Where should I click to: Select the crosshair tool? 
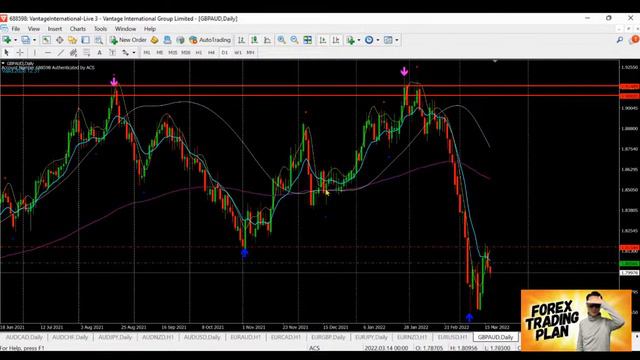20,53
